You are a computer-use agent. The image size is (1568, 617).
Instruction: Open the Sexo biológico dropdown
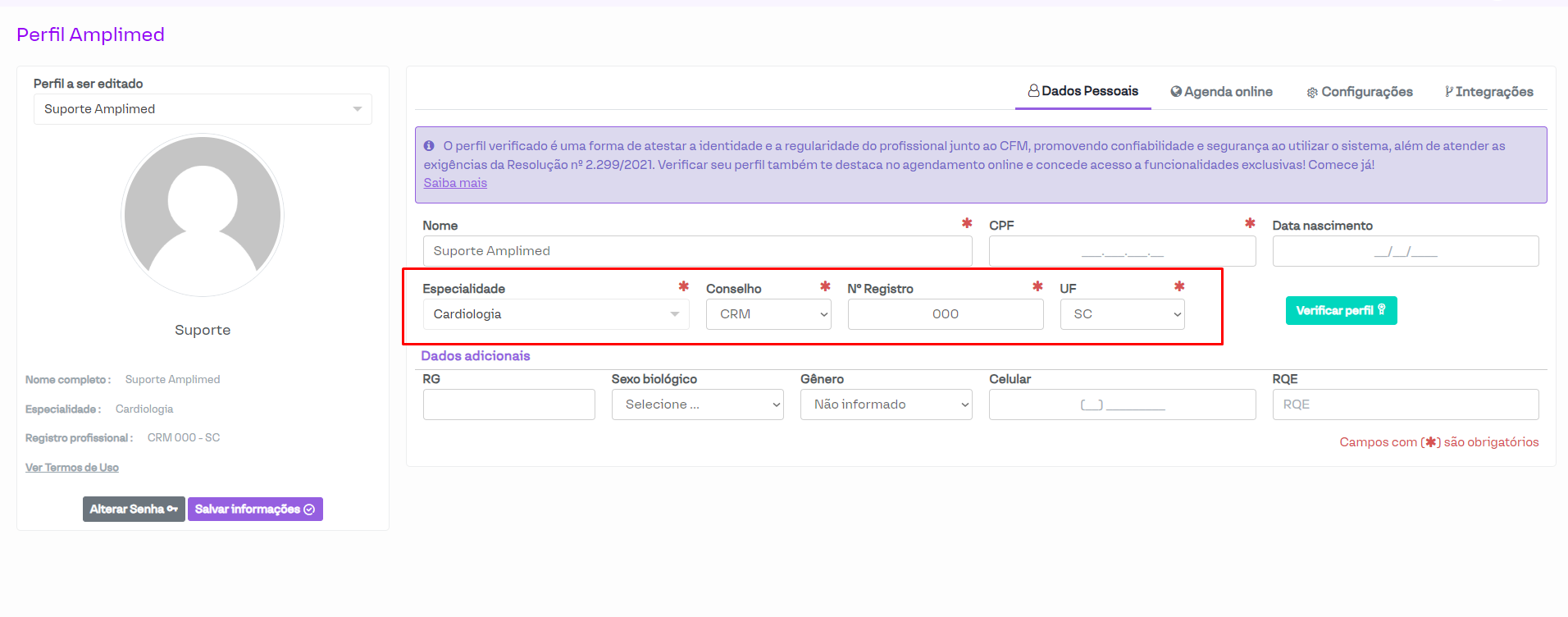[x=697, y=404]
